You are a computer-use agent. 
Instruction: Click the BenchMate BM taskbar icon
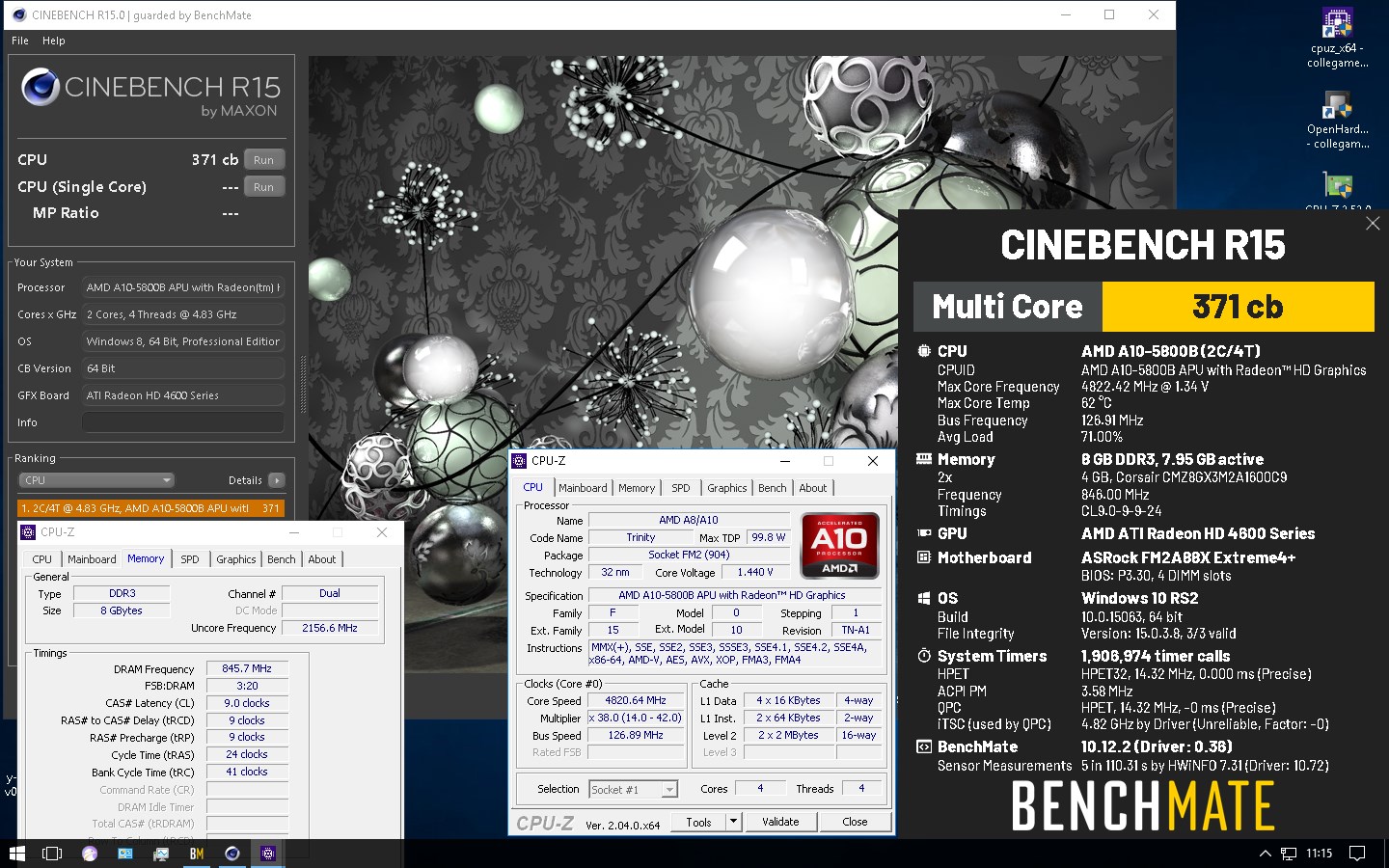(197, 854)
